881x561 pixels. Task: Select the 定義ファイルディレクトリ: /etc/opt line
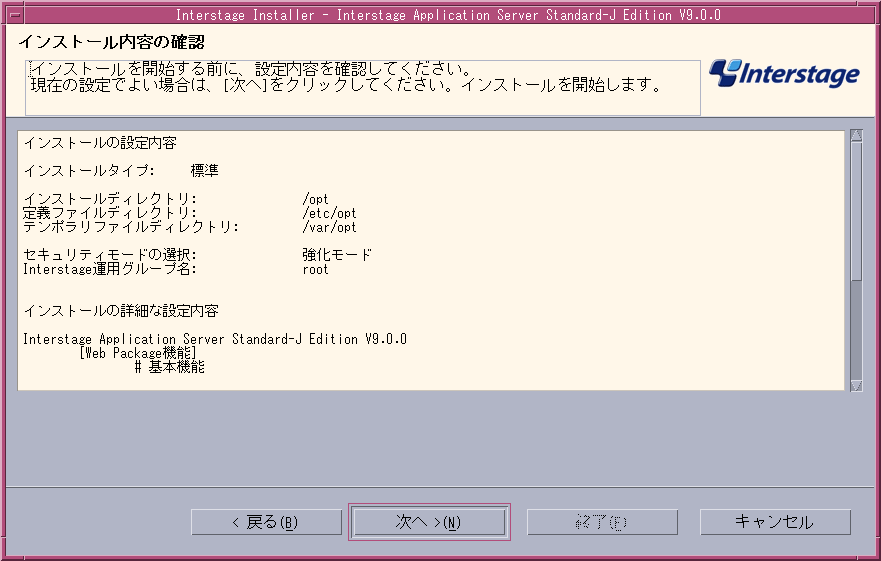(x=189, y=213)
